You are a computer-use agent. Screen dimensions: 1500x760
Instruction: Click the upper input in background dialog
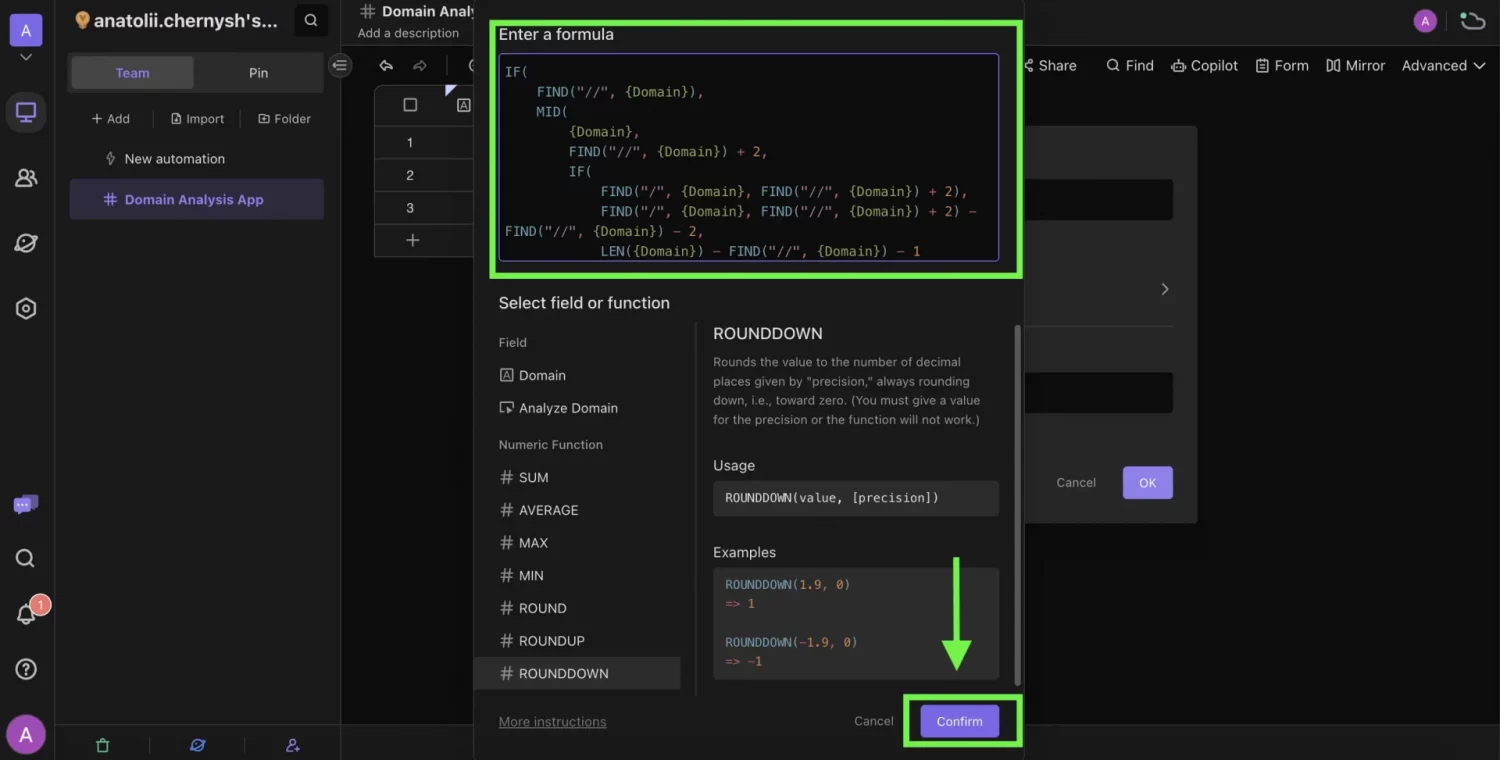[x=1098, y=200]
